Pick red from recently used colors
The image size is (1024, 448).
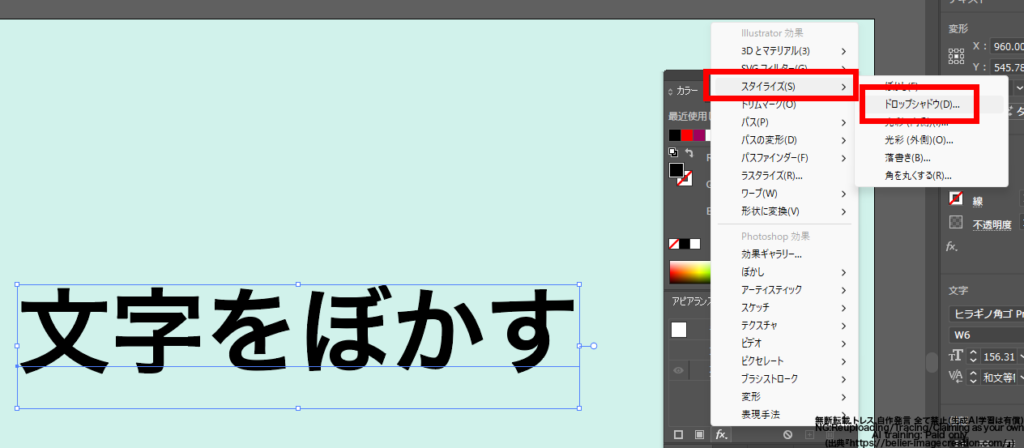tap(687, 135)
